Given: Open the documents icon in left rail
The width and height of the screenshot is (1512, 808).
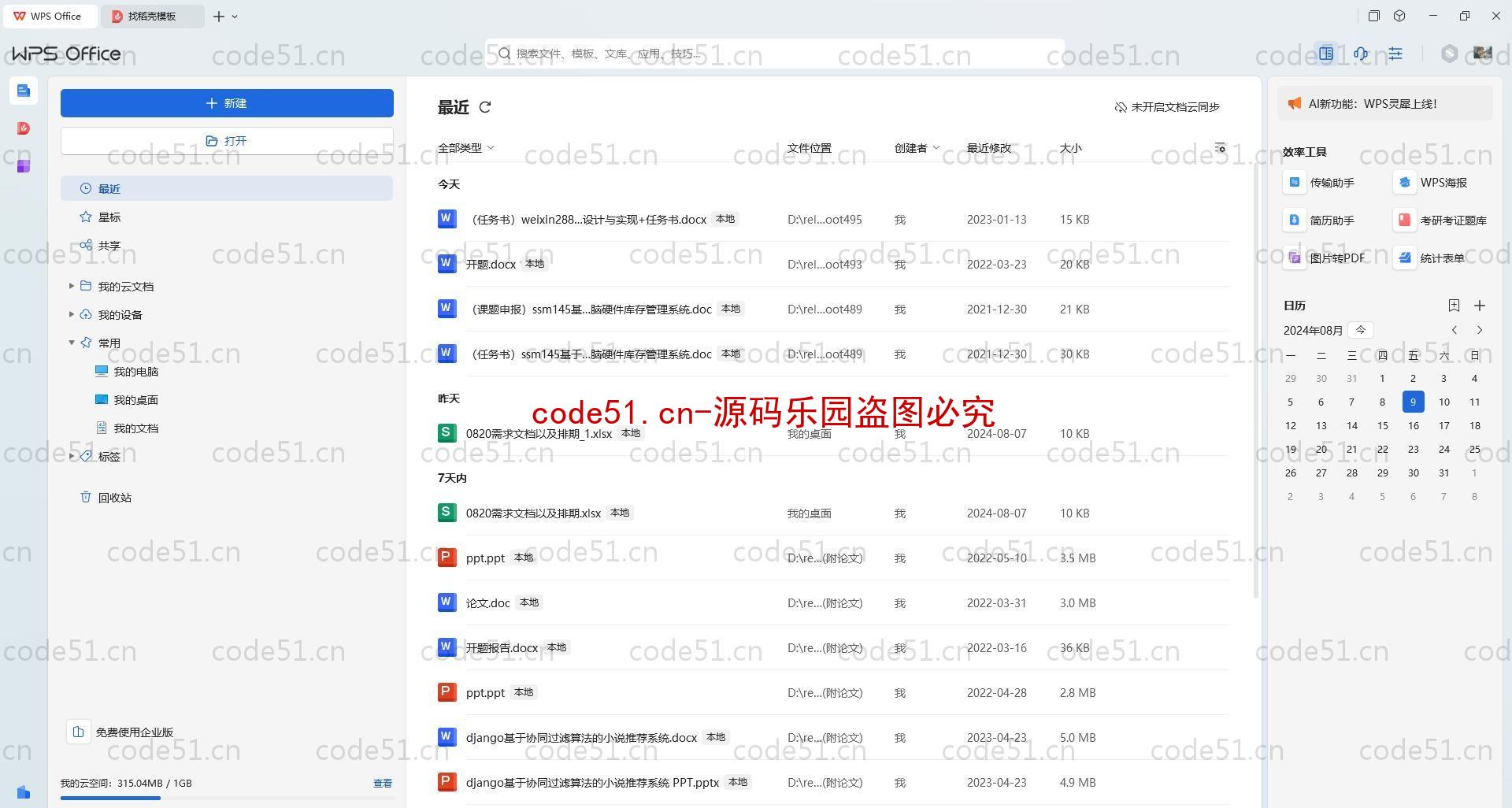Looking at the screenshot, I should point(23,91).
